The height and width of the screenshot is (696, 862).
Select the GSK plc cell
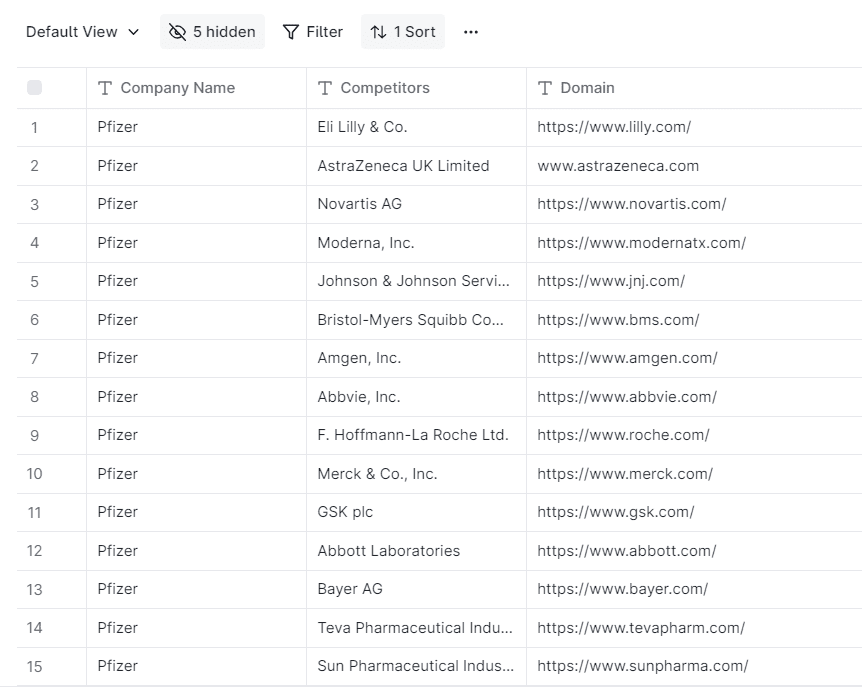[x=416, y=512]
